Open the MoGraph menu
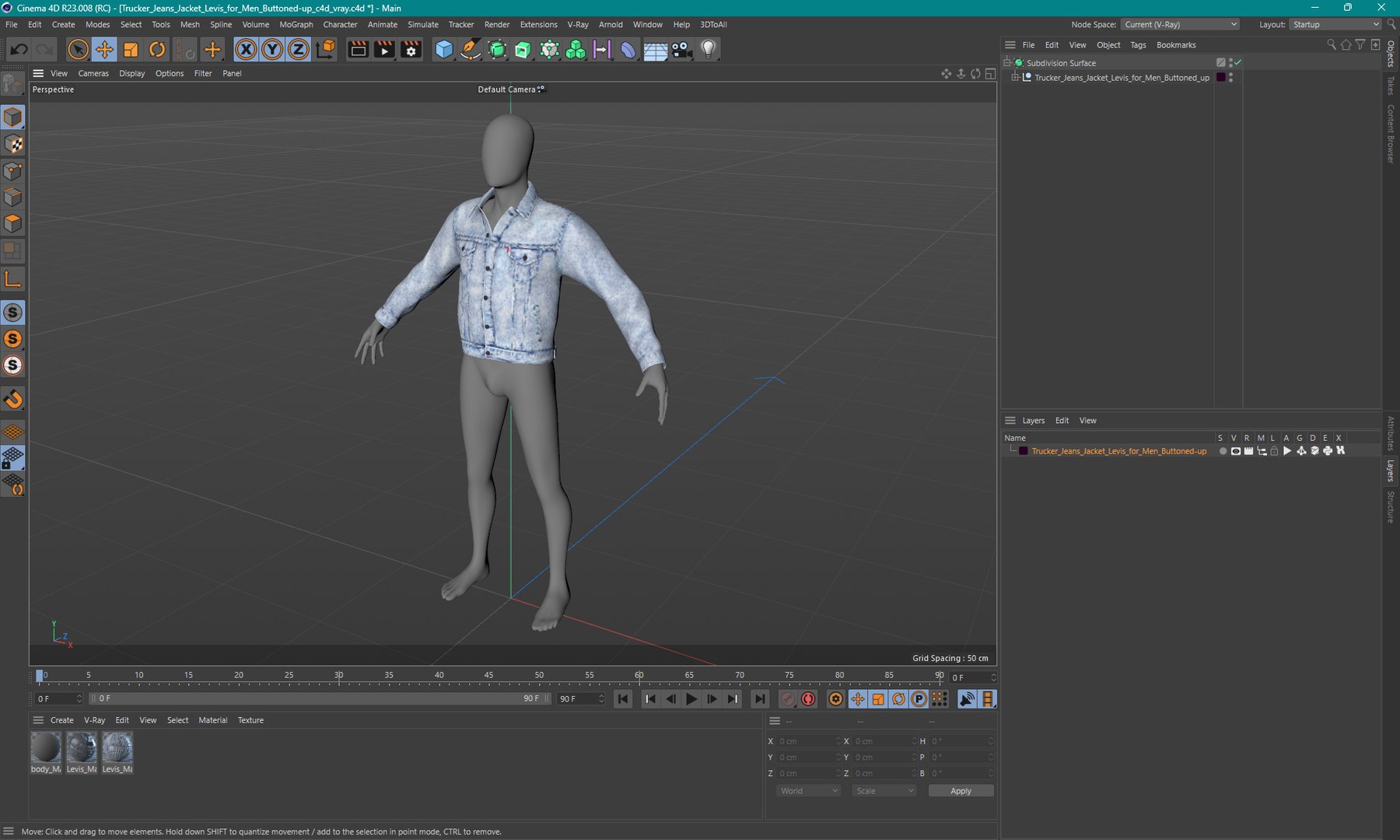The image size is (1400, 840). pos(296,24)
